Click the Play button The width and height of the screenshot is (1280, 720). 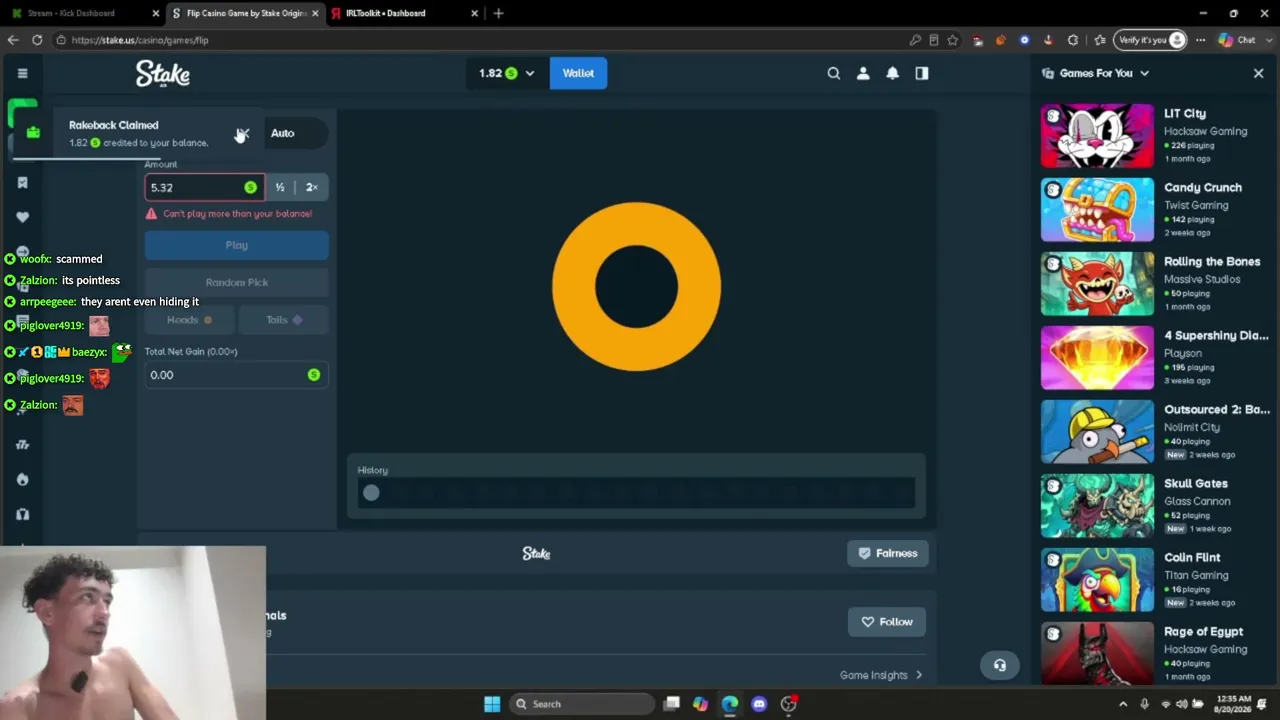236,245
